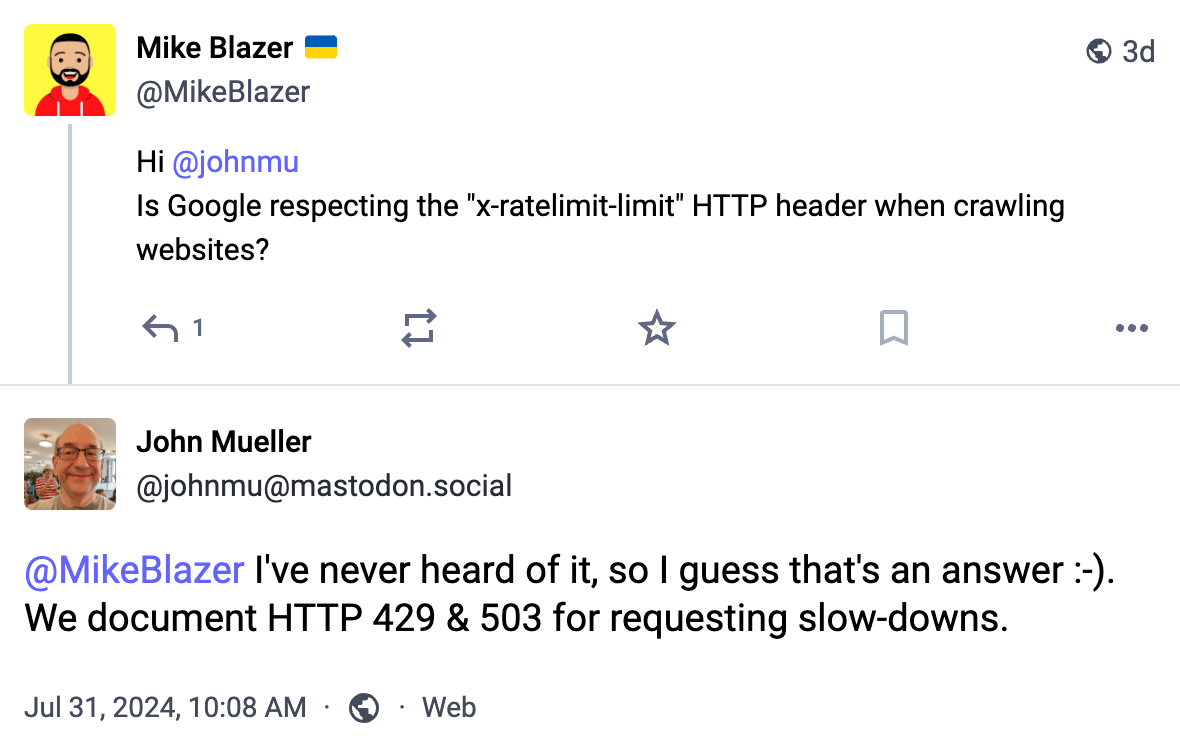1180x742 pixels.
Task: Favorite the post with the star icon
Action: point(656,328)
